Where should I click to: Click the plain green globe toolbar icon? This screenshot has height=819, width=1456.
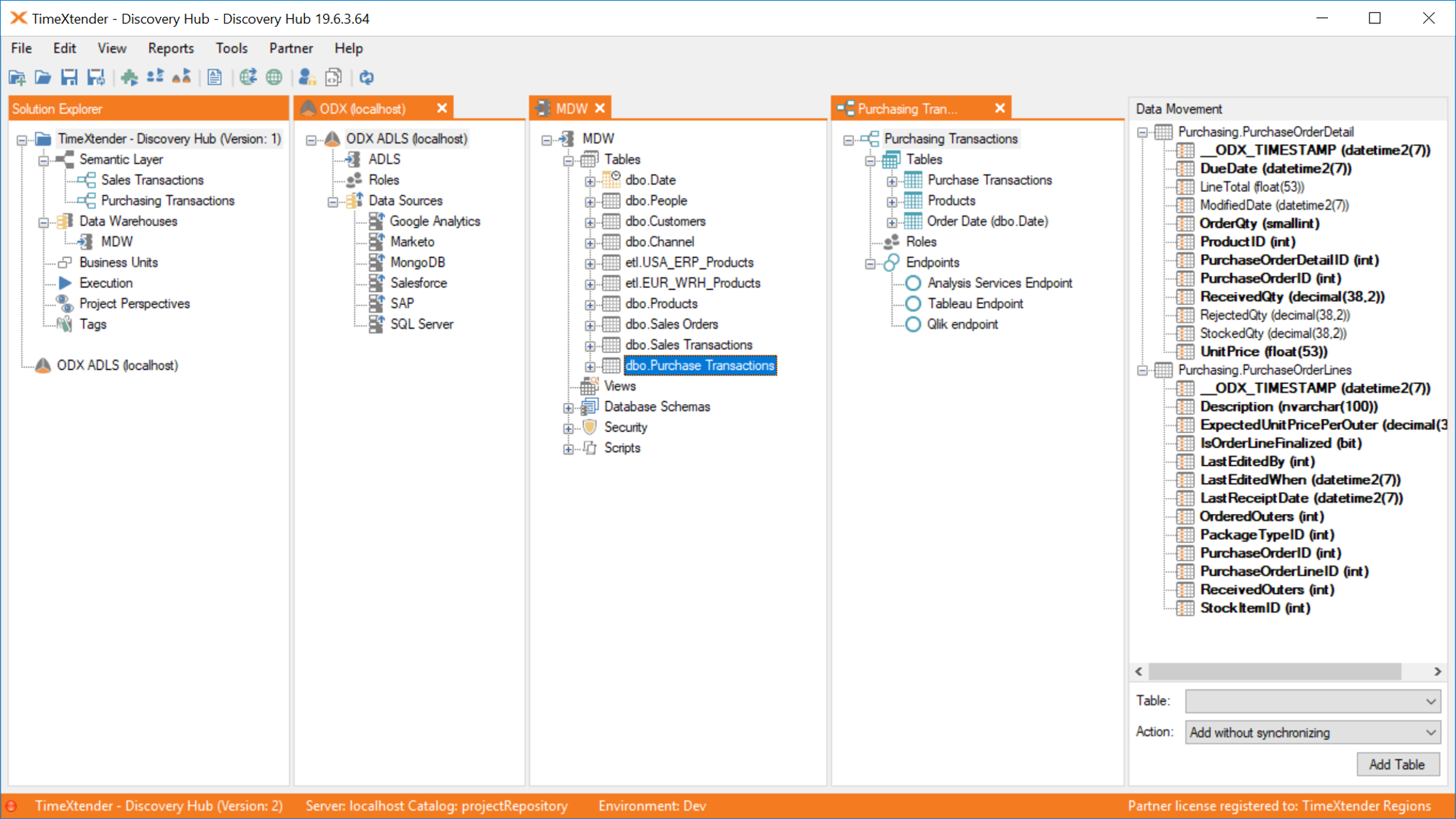click(274, 77)
